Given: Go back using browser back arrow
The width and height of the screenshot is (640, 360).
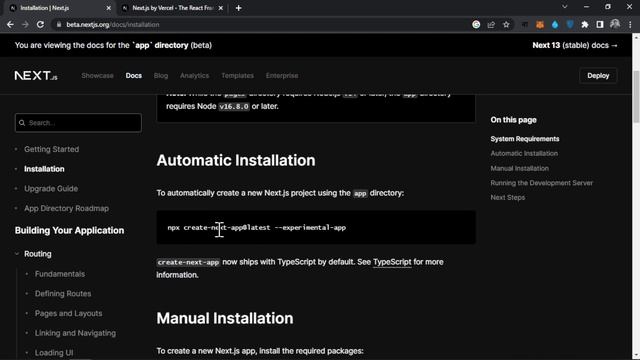Looking at the screenshot, I should [x=10, y=24].
